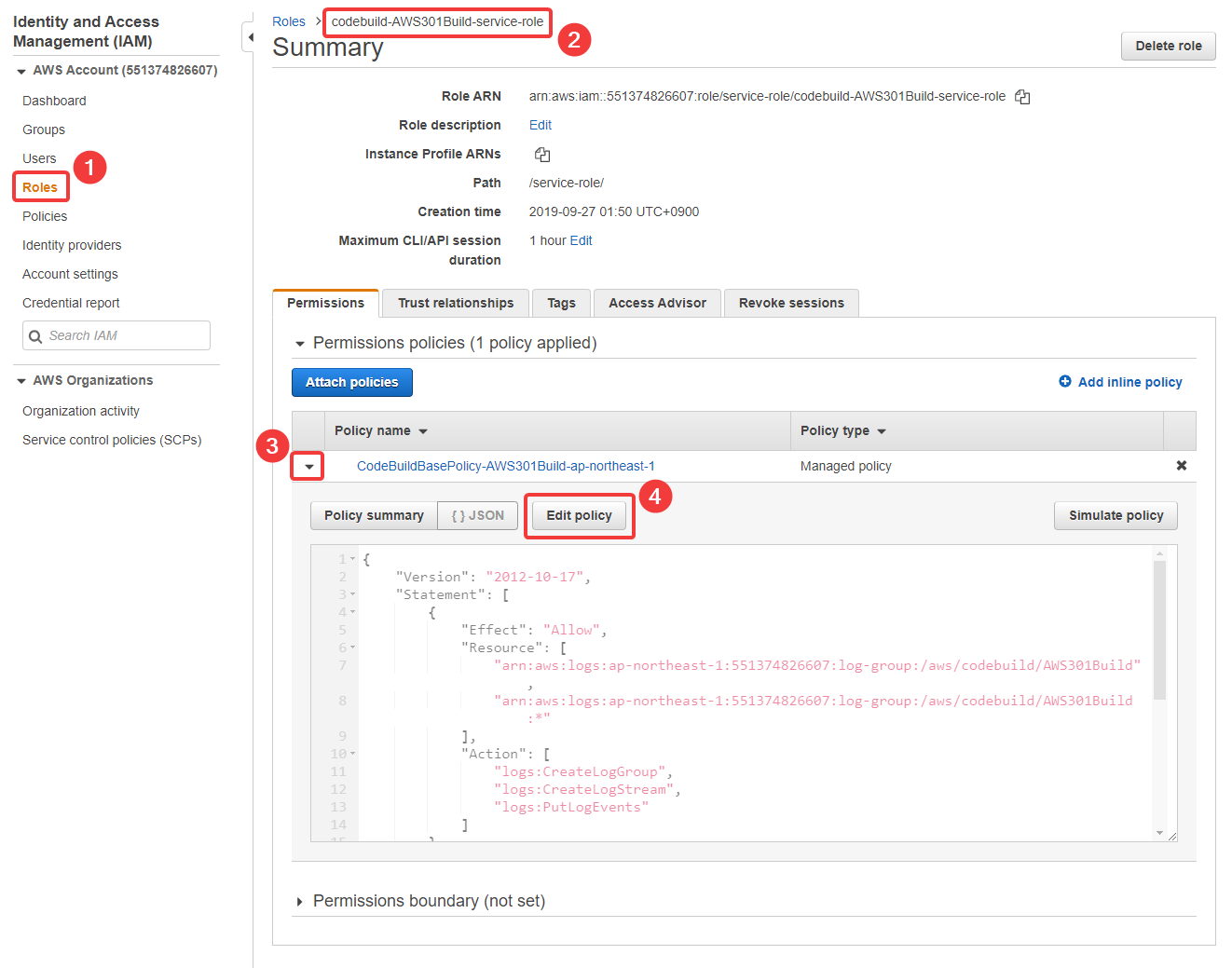Detach policy using the X icon
The width and height of the screenshot is (1232, 968).
pyautogui.click(x=1181, y=466)
